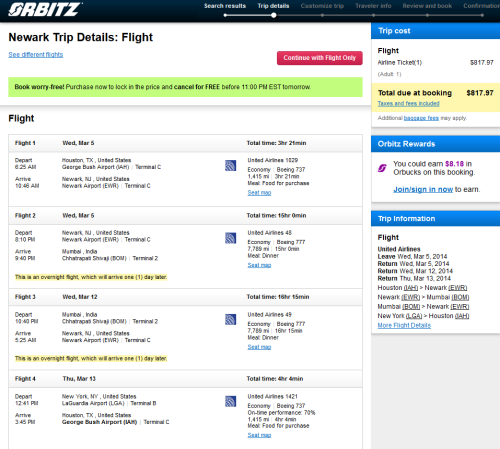Go to Search results step

coord(225,6)
